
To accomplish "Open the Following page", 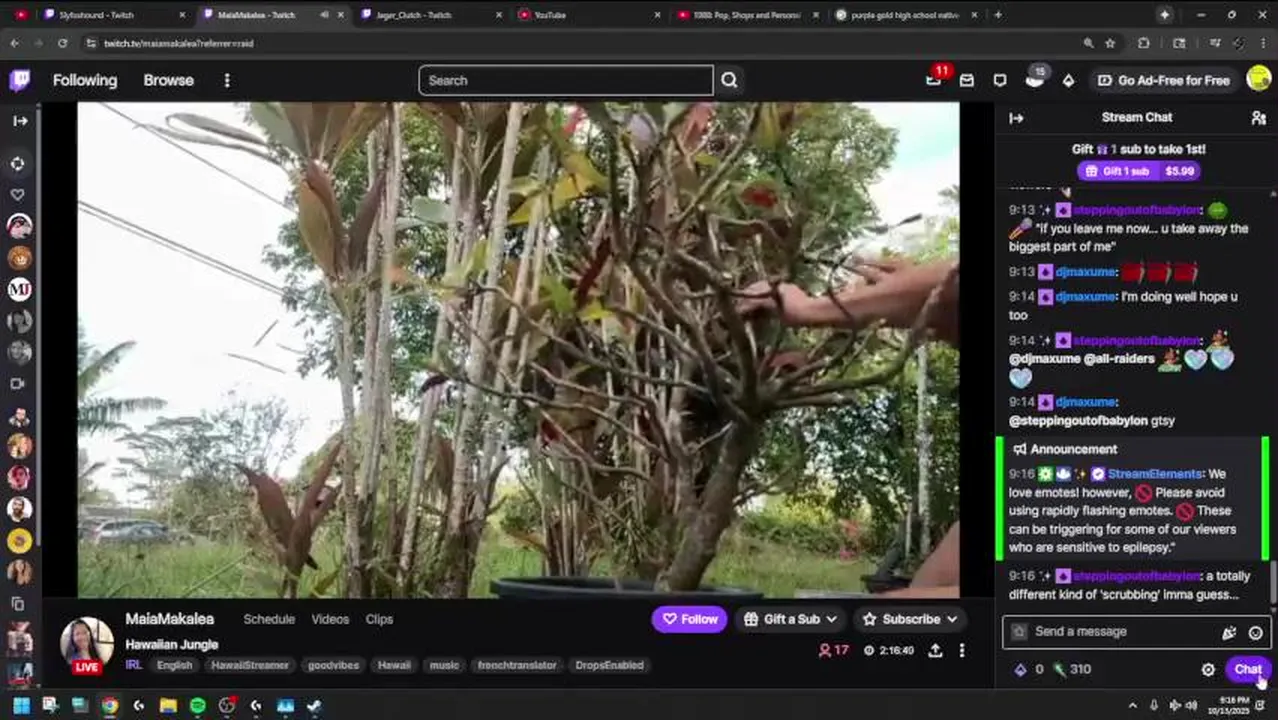I will (x=85, y=80).
